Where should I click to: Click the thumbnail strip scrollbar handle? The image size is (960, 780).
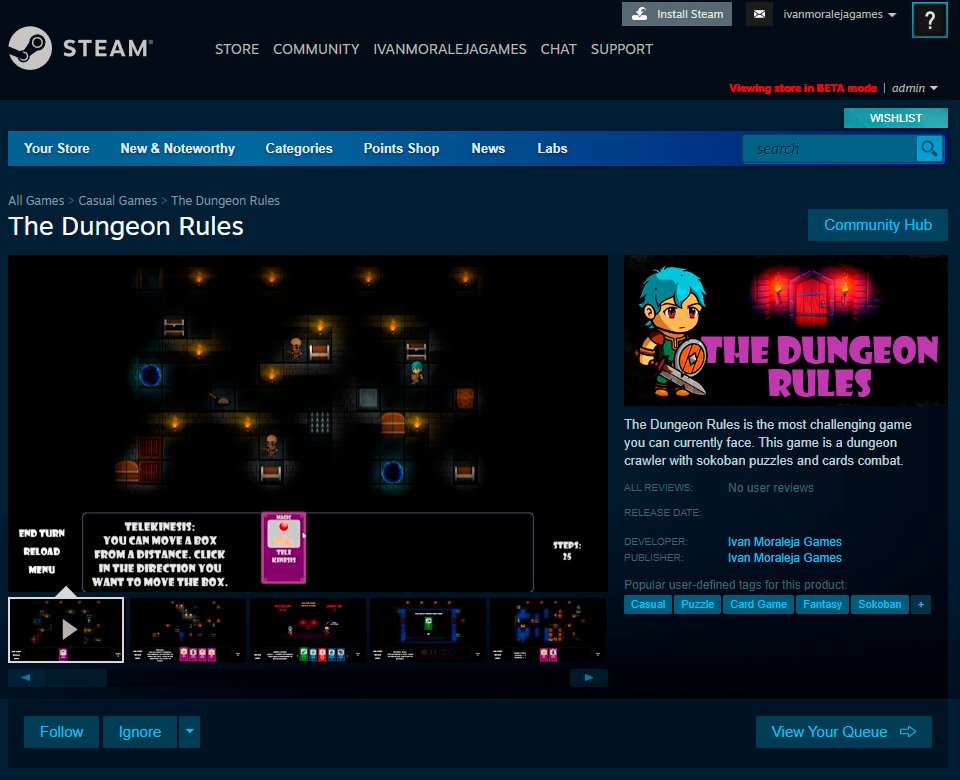[x=77, y=678]
